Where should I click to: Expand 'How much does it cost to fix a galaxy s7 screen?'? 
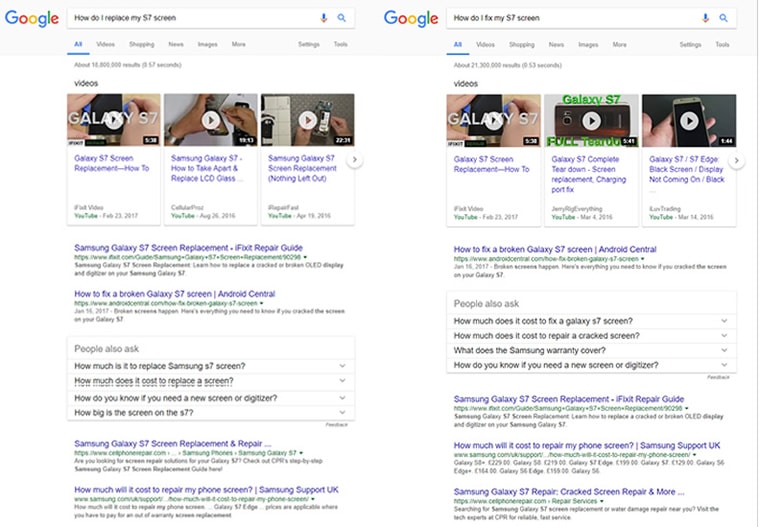click(591, 321)
